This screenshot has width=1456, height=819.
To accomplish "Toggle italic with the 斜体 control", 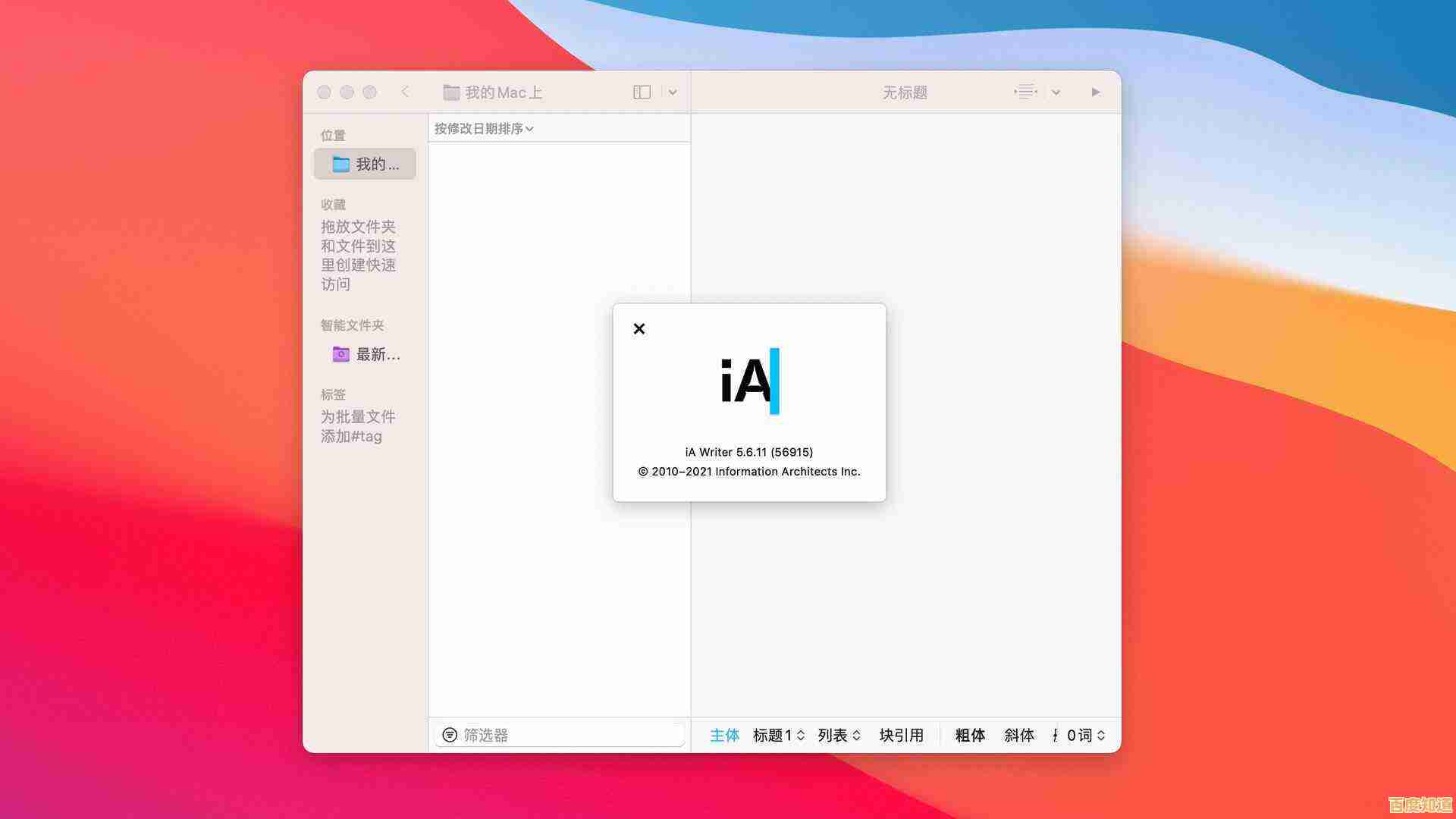I will pos(1019,735).
